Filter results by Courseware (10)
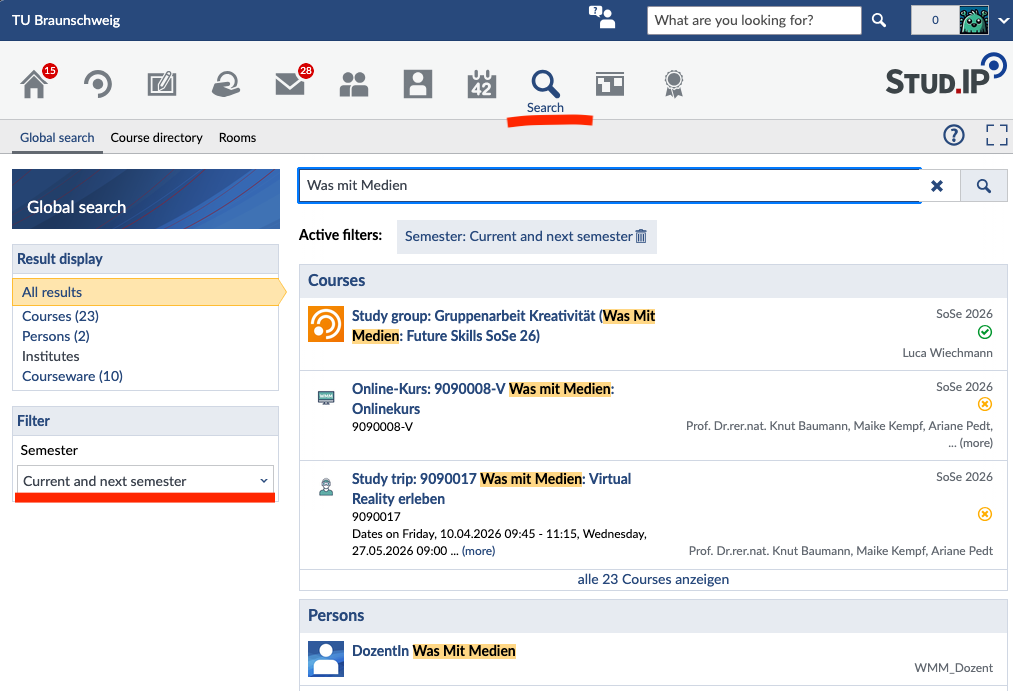 pyautogui.click(x=72, y=376)
